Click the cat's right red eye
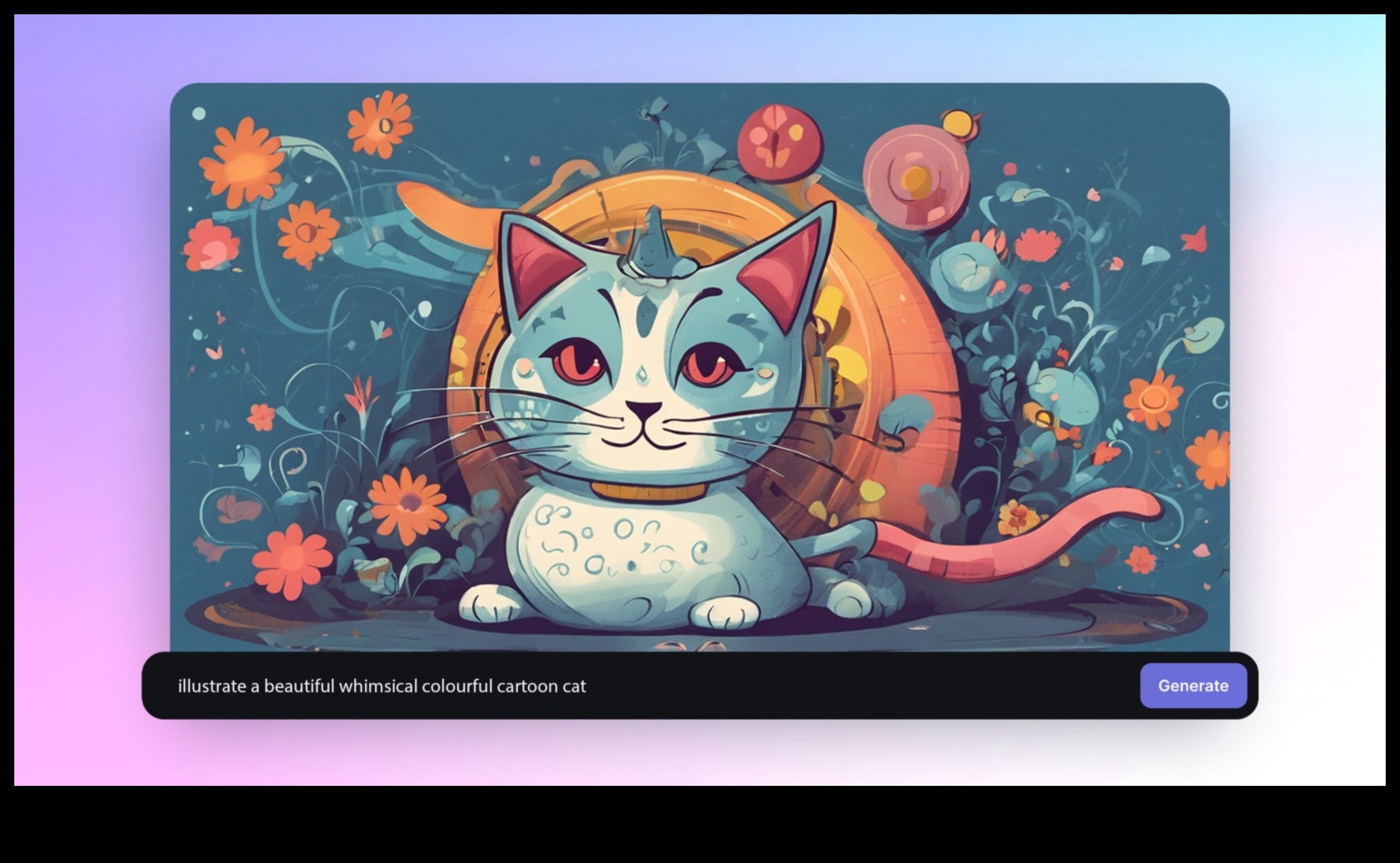Viewport: 1400px width, 863px height. point(706,363)
